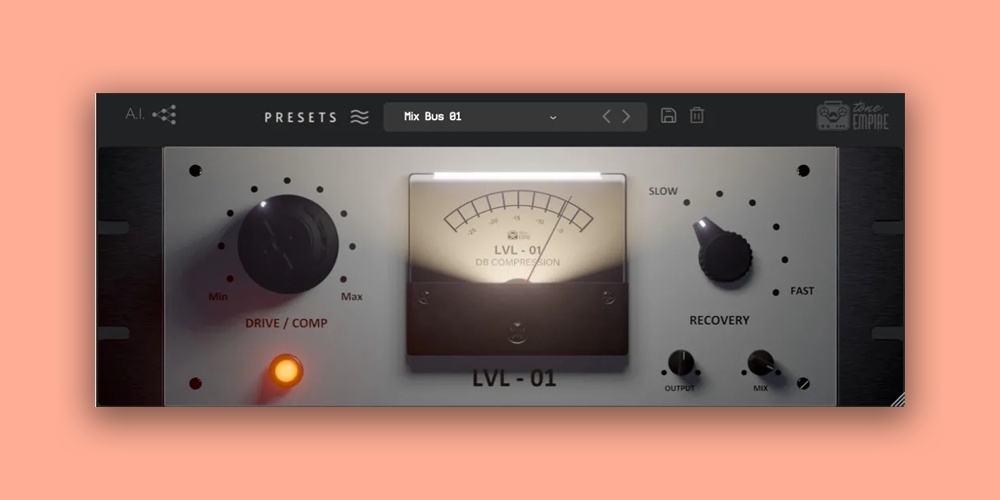Open the A.I. network icon
The image size is (1000, 500).
point(165,115)
